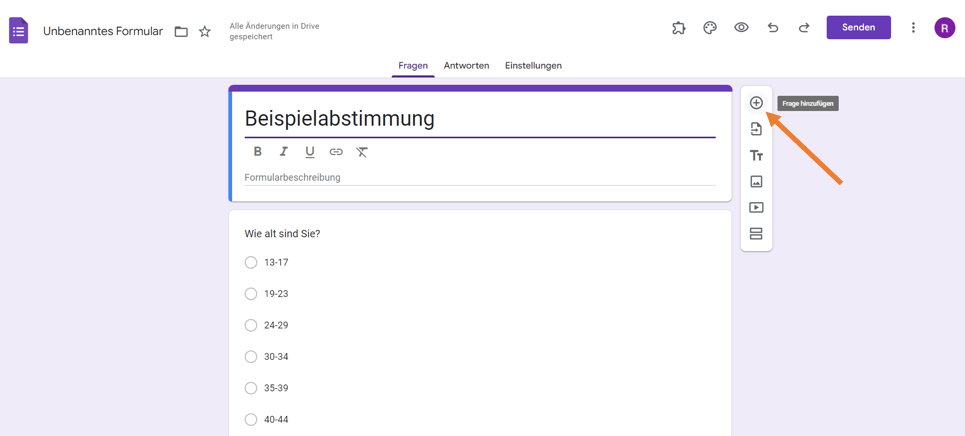This screenshot has height=436, width=965.
Task: Choose the 35-39 radio button
Action: pos(251,388)
